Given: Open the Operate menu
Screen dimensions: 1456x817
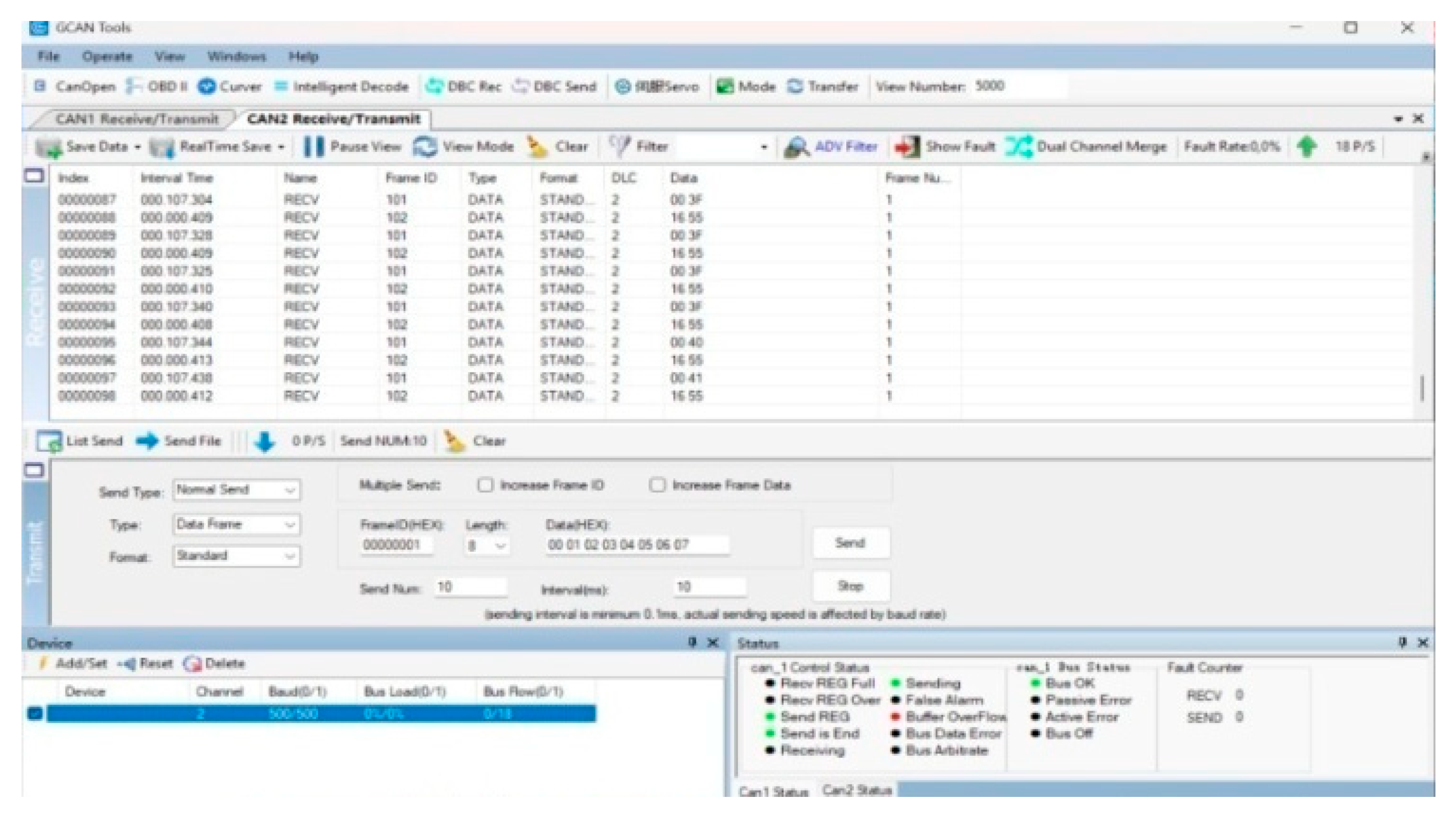Looking at the screenshot, I should coord(107,57).
